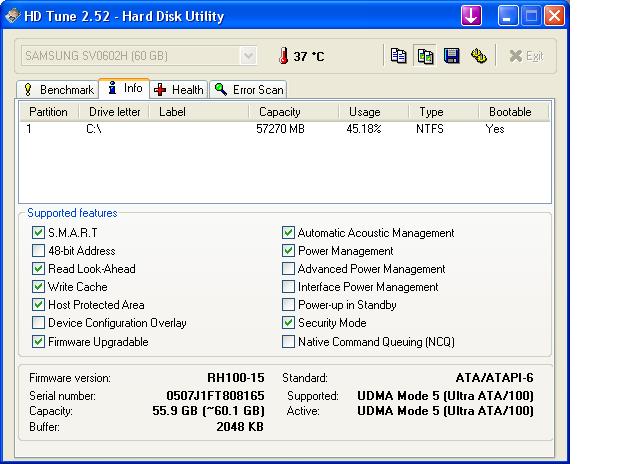
Task: Toggle the Device Configuration Overlay checkbox
Action: pos(38,323)
